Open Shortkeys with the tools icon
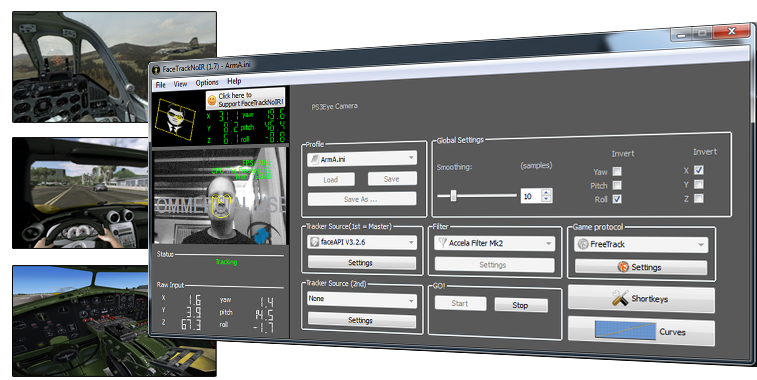This screenshot has width=757, height=380. (x=620, y=298)
